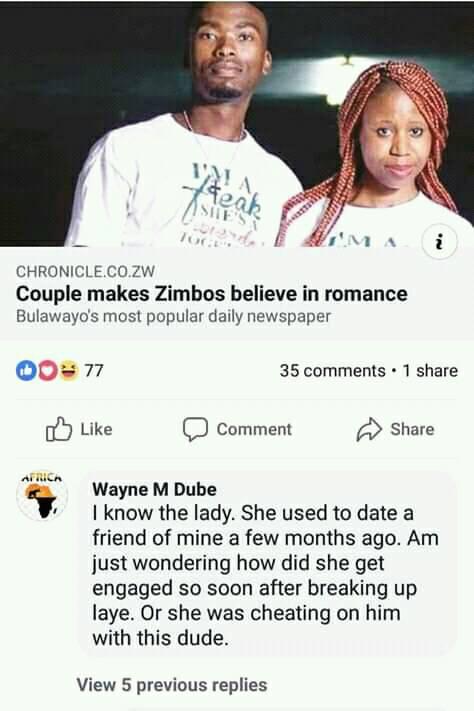Click the CHRONICLE.CO.ZW source label
The height and width of the screenshot is (711, 474).
(x=85, y=271)
